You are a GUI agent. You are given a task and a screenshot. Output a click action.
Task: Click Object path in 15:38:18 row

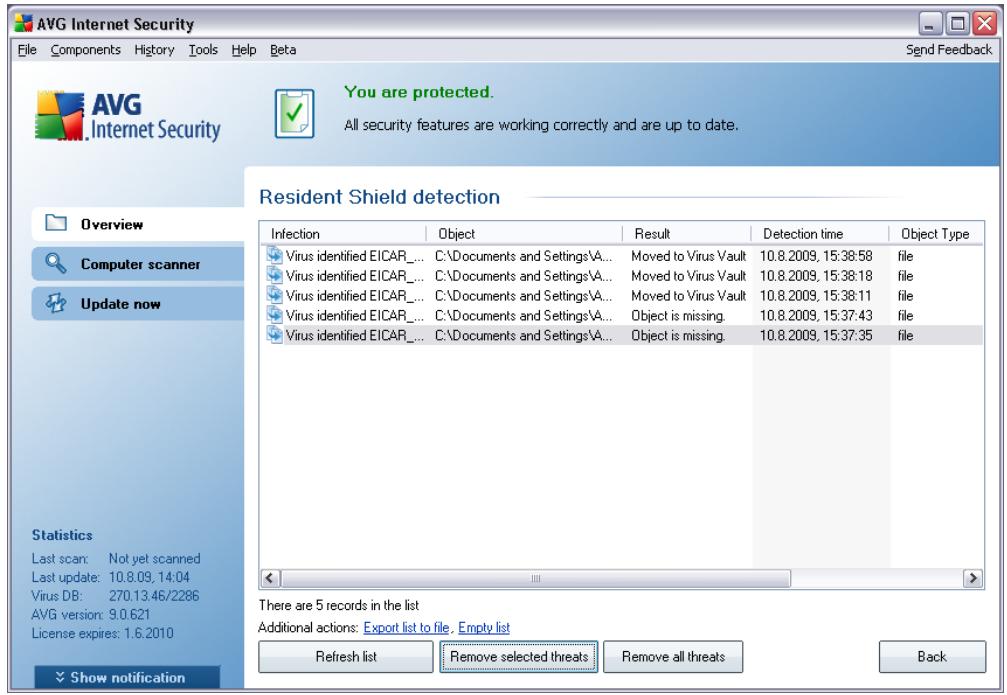click(523, 276)
